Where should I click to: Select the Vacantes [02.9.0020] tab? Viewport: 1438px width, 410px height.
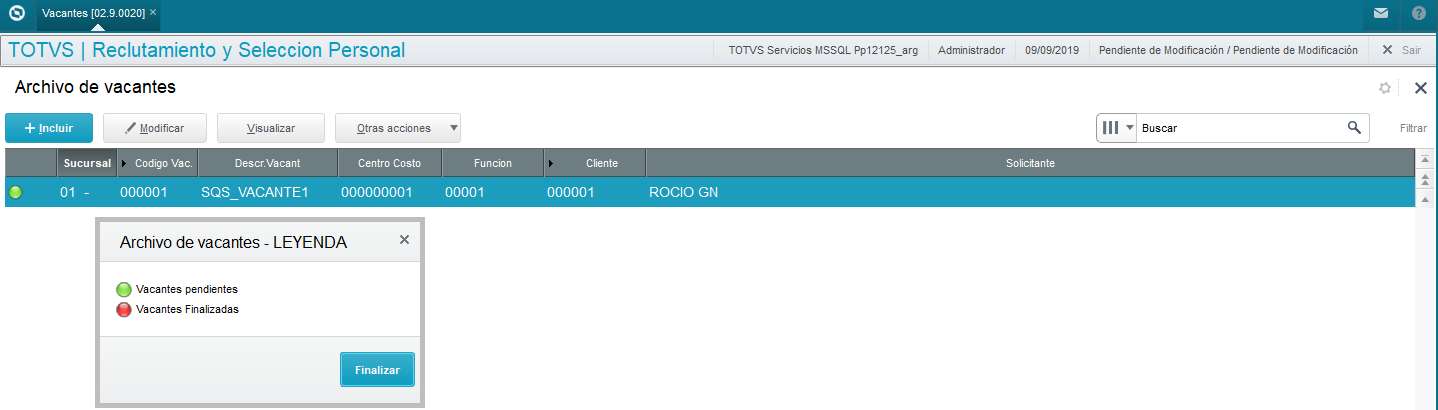[x=93, y=13]
